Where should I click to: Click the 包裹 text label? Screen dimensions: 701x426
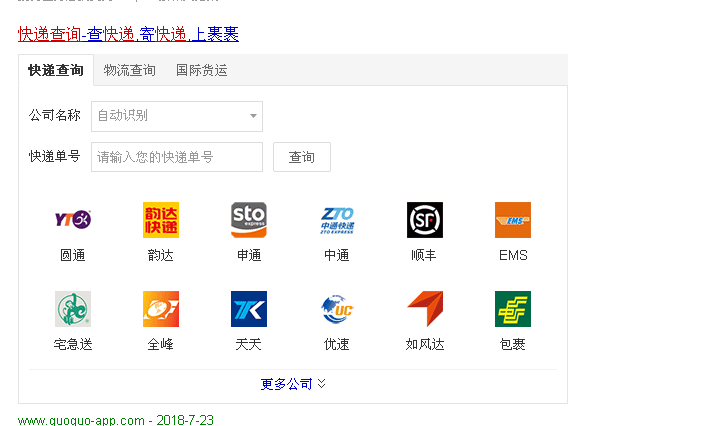click(513, 344)
